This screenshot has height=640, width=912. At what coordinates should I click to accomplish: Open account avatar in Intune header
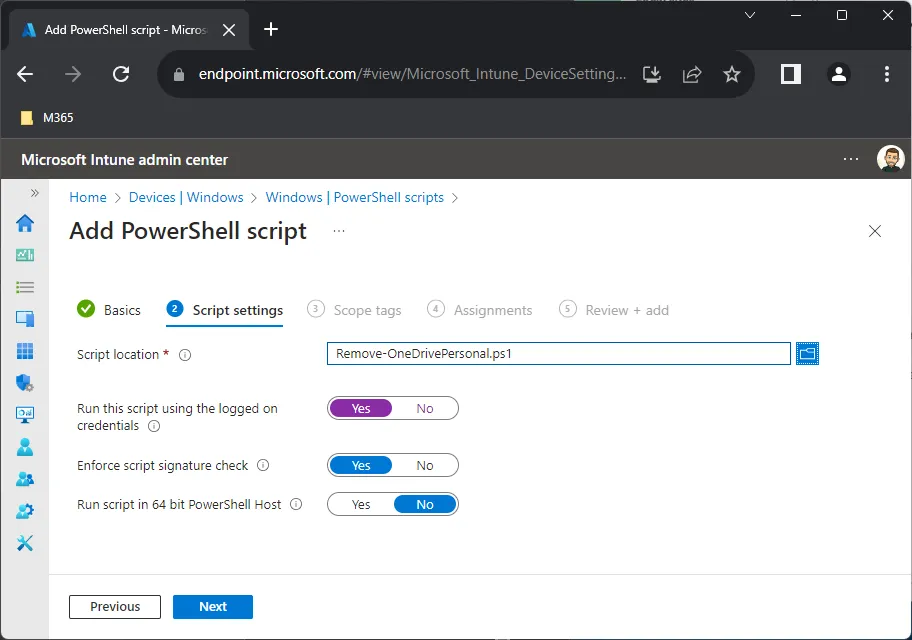pos(890,159)
